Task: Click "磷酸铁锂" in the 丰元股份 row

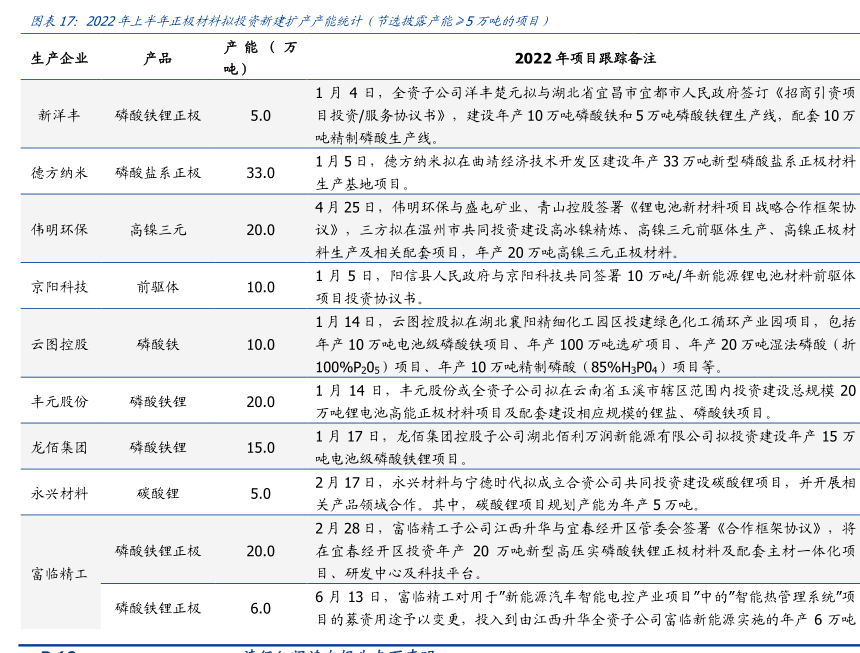Action: tap(158, 401)
